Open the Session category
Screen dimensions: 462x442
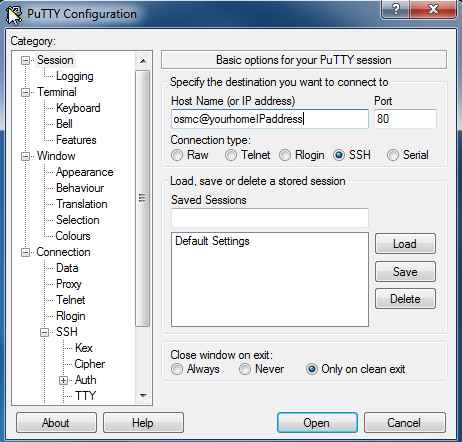tap(55, 60)
